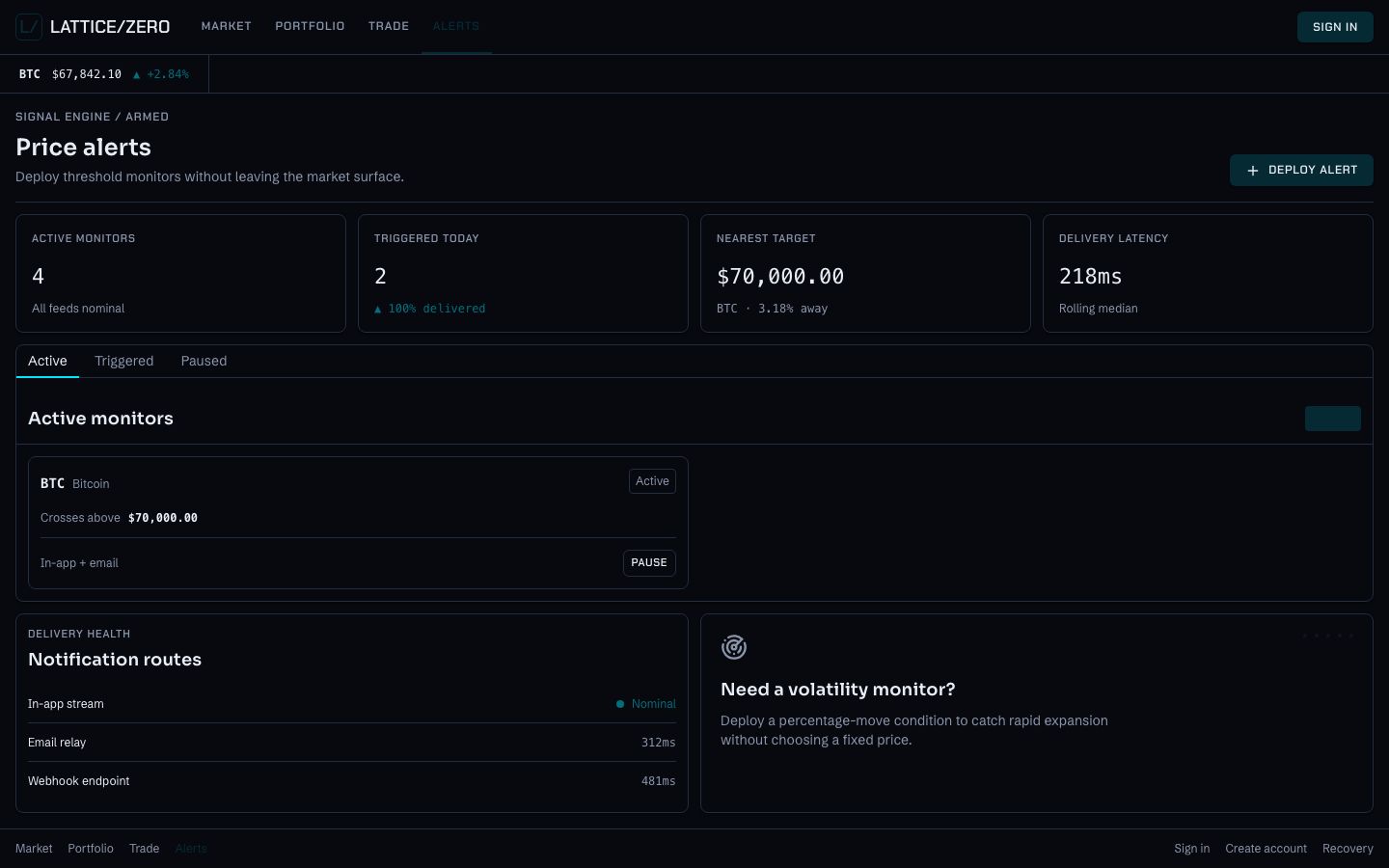1389x868 pixels.
Task: Open the Trade nav item
Action: point(389,26)
